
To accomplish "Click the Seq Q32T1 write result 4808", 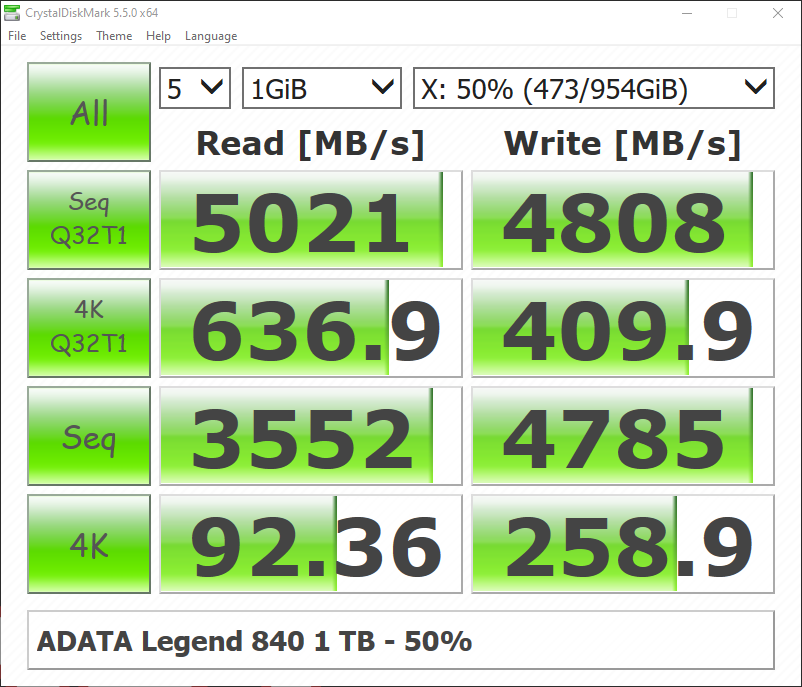I will coord(623,220).
